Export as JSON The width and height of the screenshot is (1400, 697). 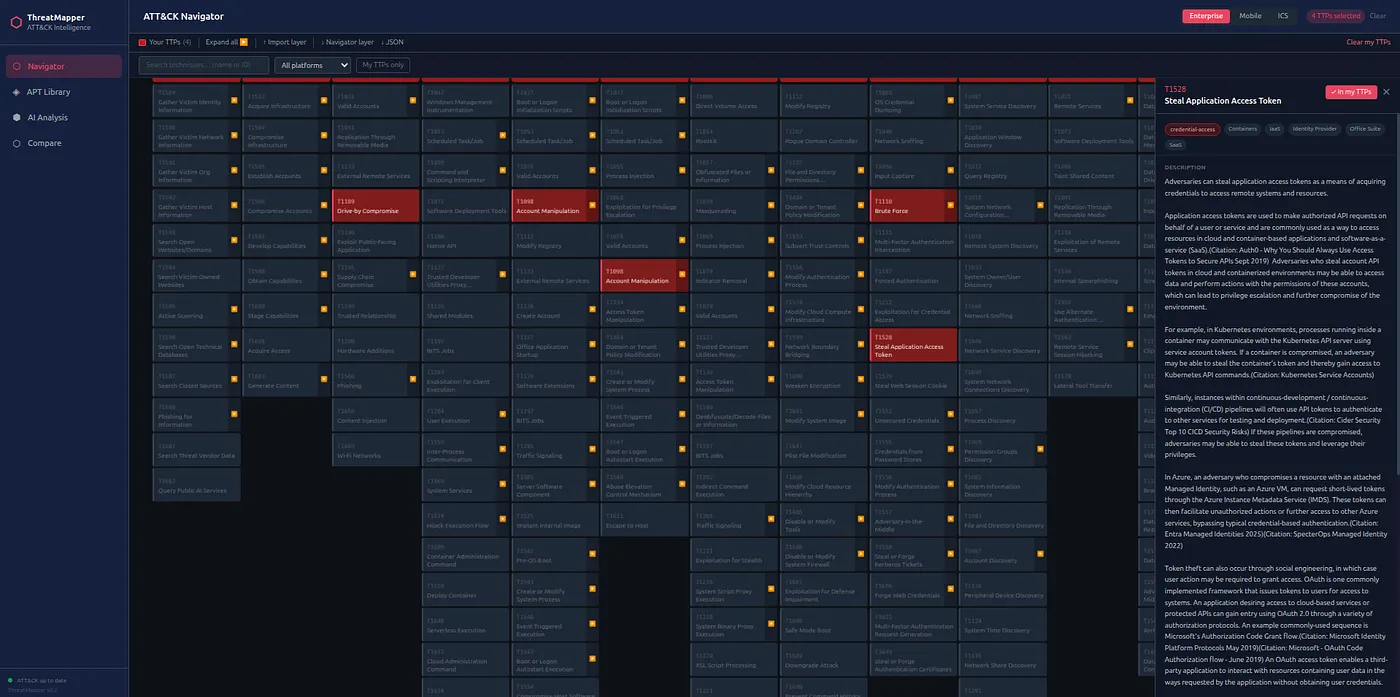pyautogui.click(x=393, y=42)
